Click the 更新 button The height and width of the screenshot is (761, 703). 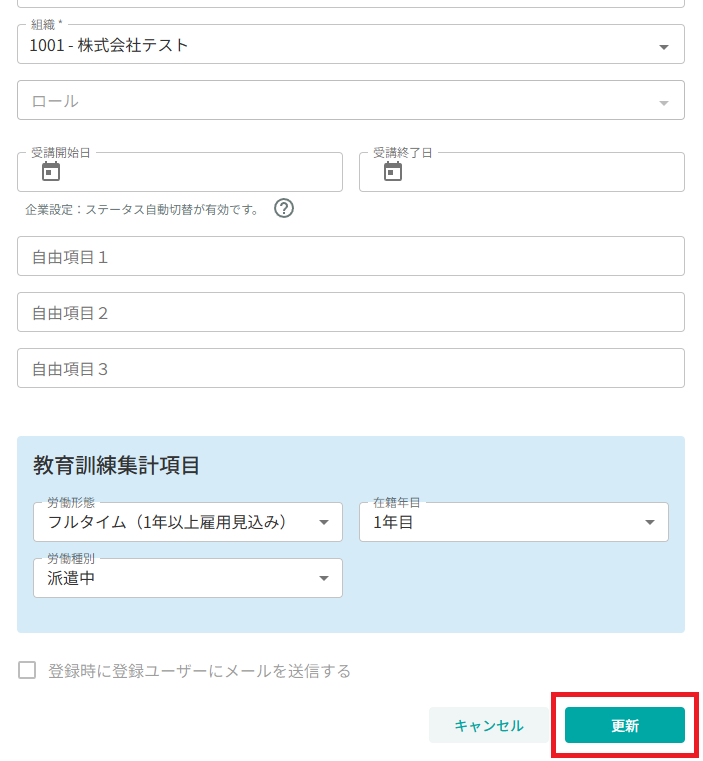[x=624, y=725]
